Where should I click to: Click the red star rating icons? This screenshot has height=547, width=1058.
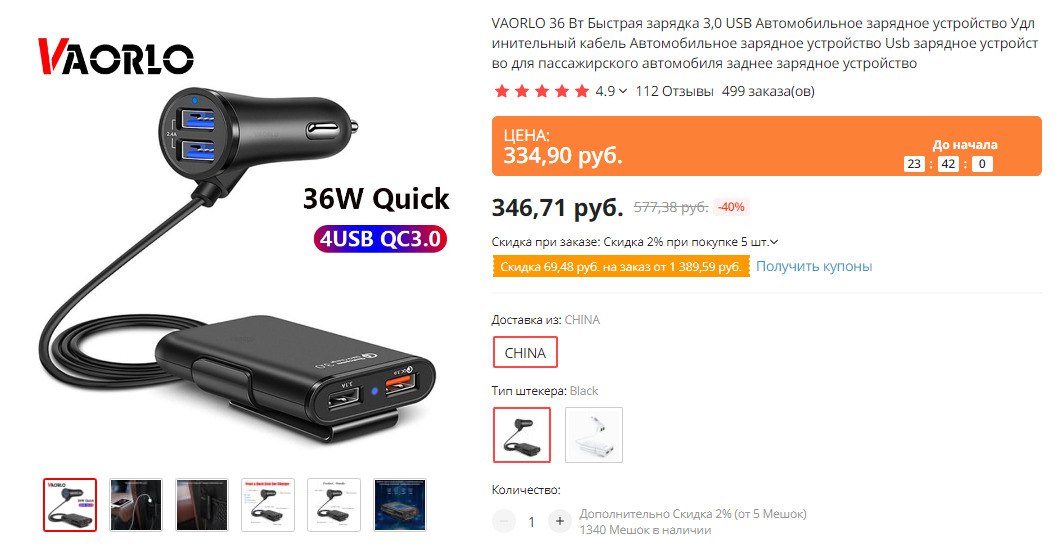[542, 91]
